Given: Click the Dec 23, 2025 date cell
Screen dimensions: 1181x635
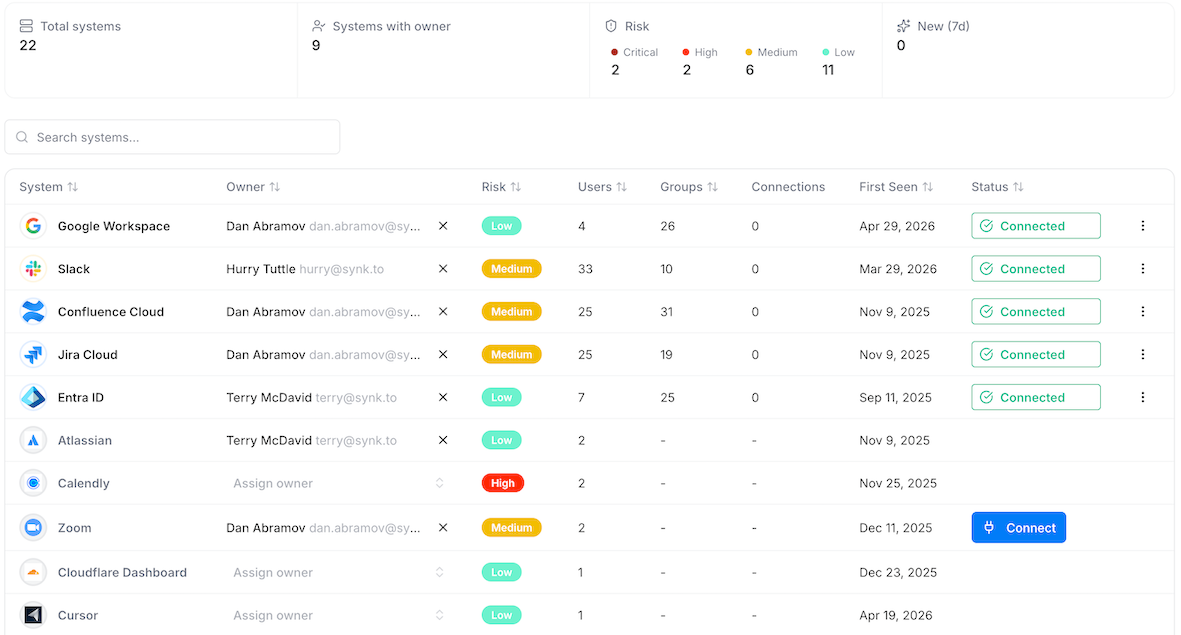Looking at the screenshot, I should [x=898, y=572].
